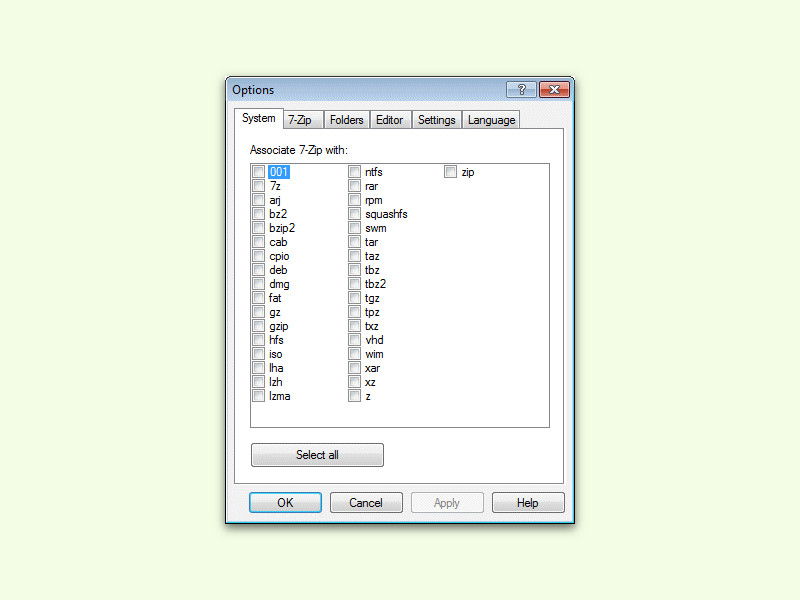
Task: Check the txz checkbox
Action: tap(355, 326)
